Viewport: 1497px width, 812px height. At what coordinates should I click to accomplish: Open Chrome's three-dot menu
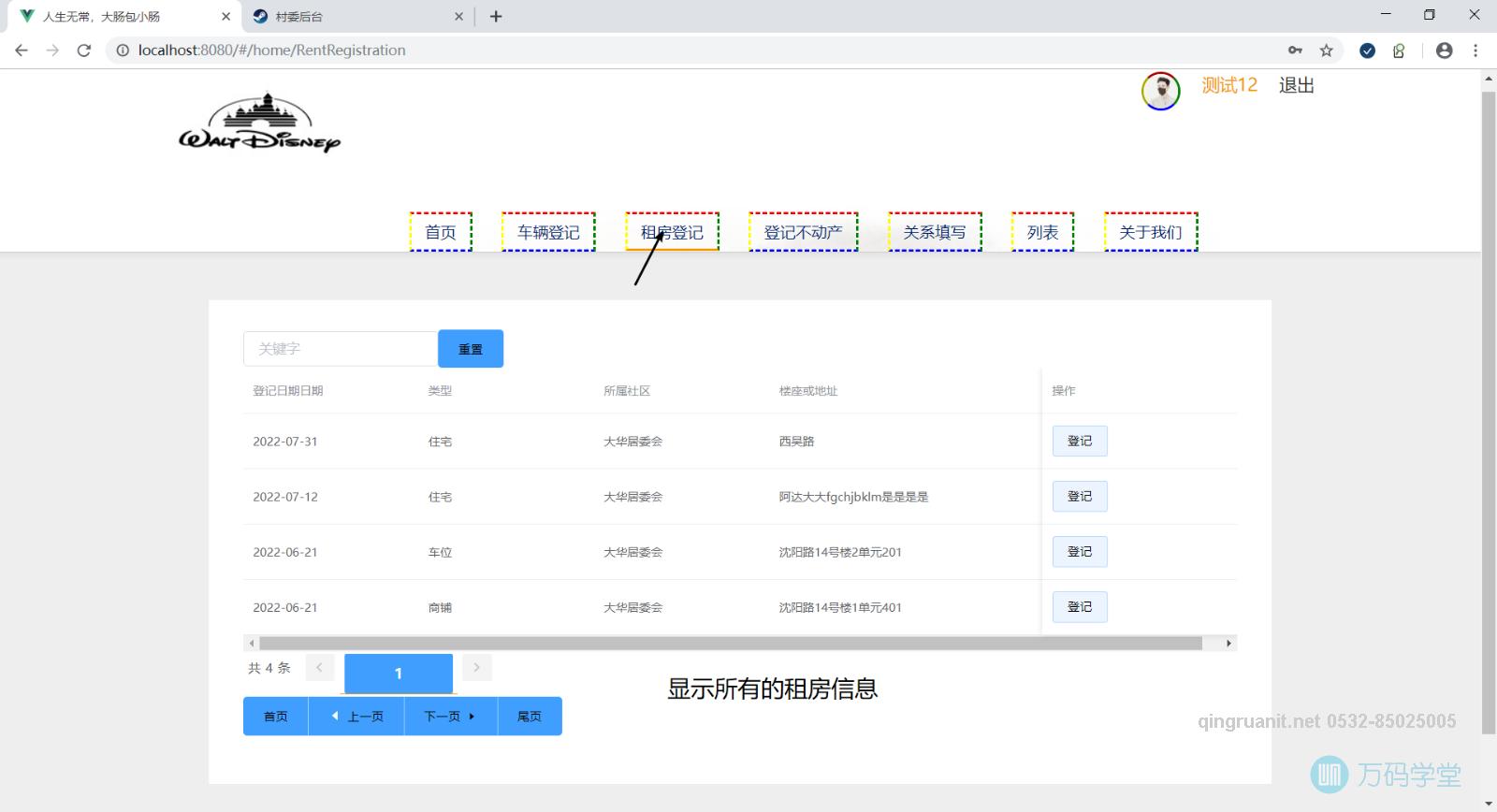coord(1475,51)
